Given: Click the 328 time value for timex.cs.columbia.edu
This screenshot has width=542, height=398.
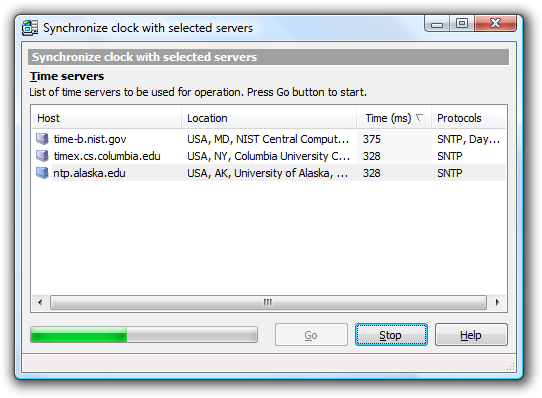Looking at the screenshot, I should pyautogui.click(x=372, y=156).
